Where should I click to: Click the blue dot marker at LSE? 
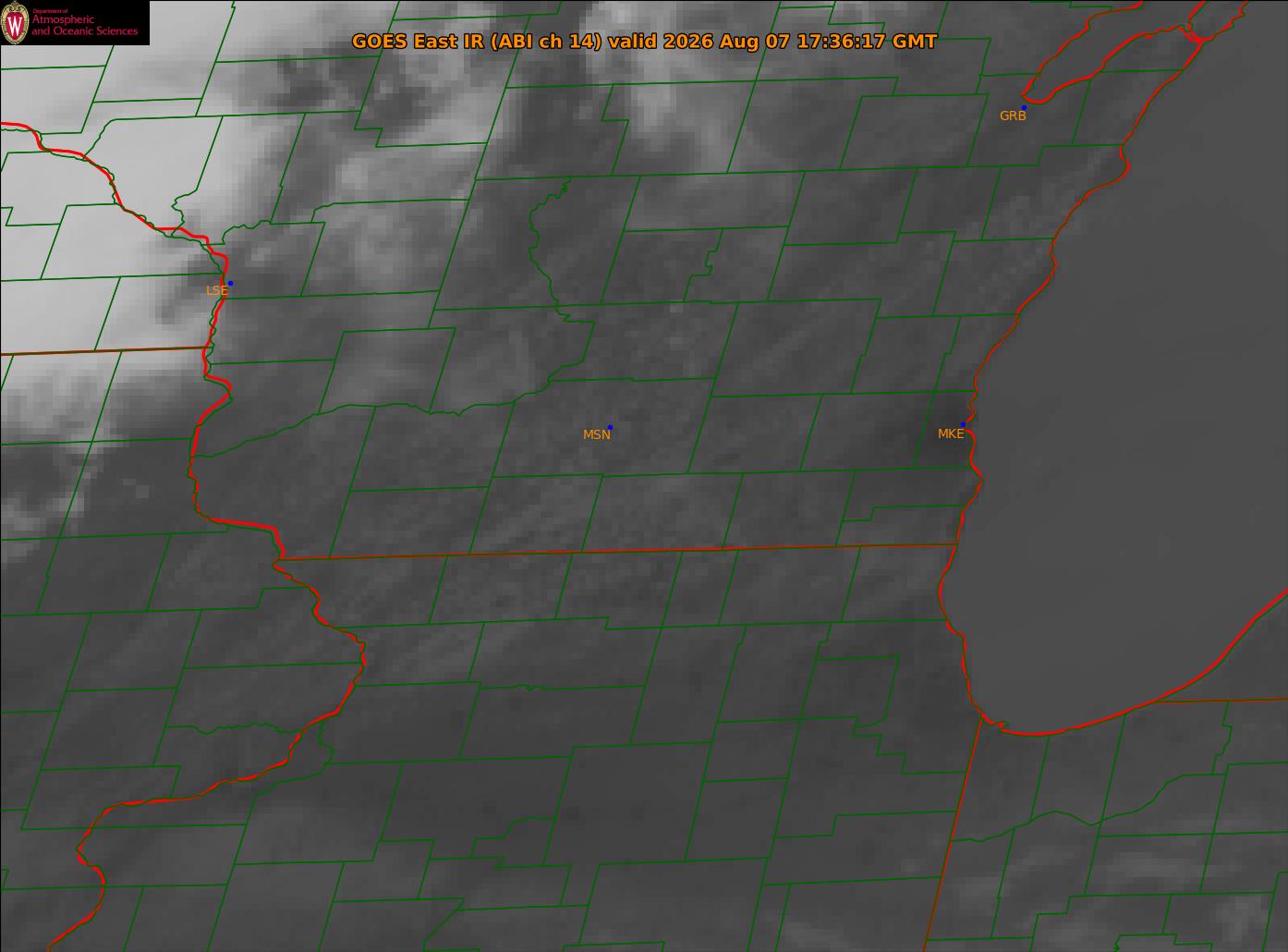coord(230,283)
